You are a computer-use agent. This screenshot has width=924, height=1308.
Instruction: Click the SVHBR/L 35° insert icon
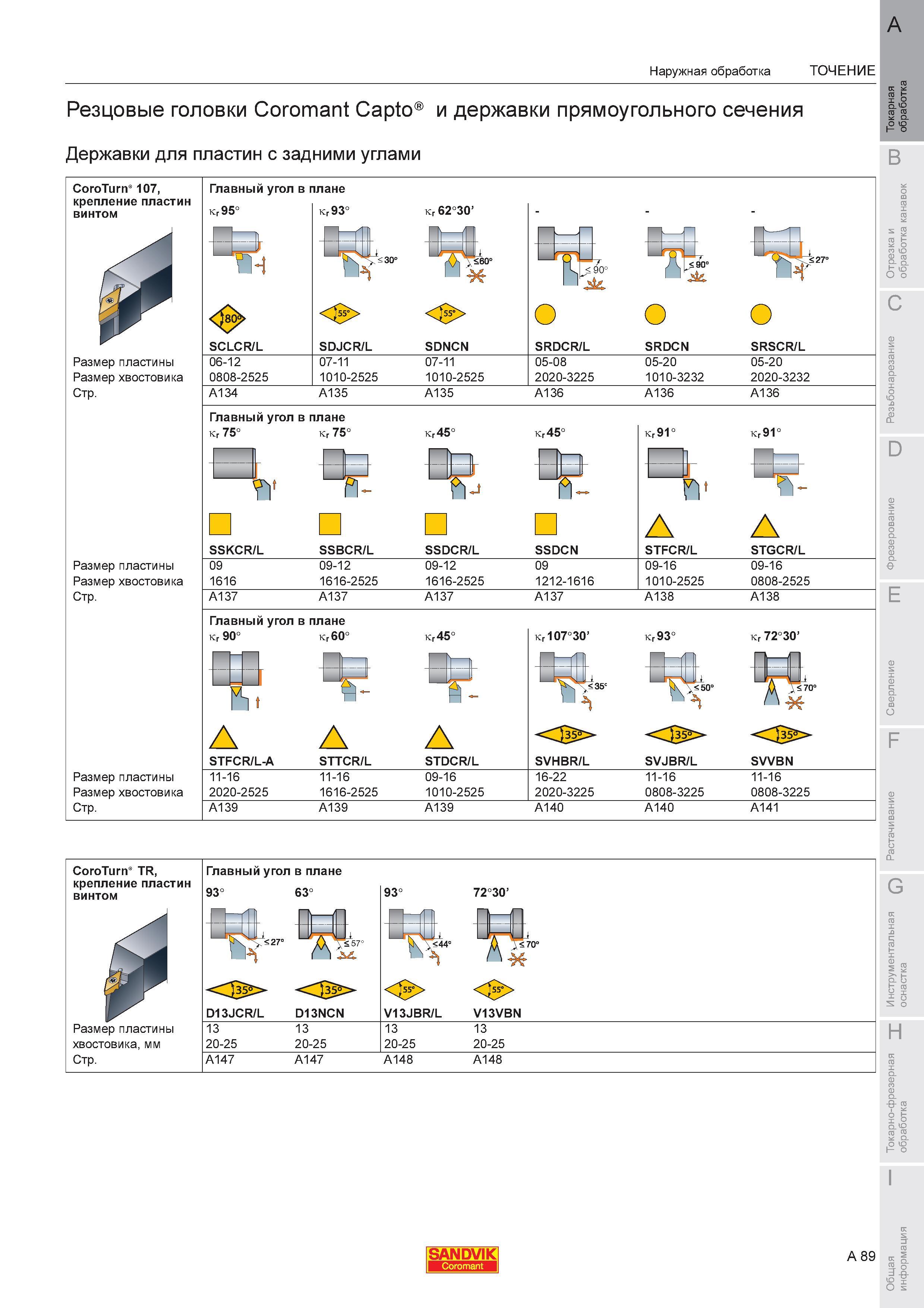pos(565,735)
